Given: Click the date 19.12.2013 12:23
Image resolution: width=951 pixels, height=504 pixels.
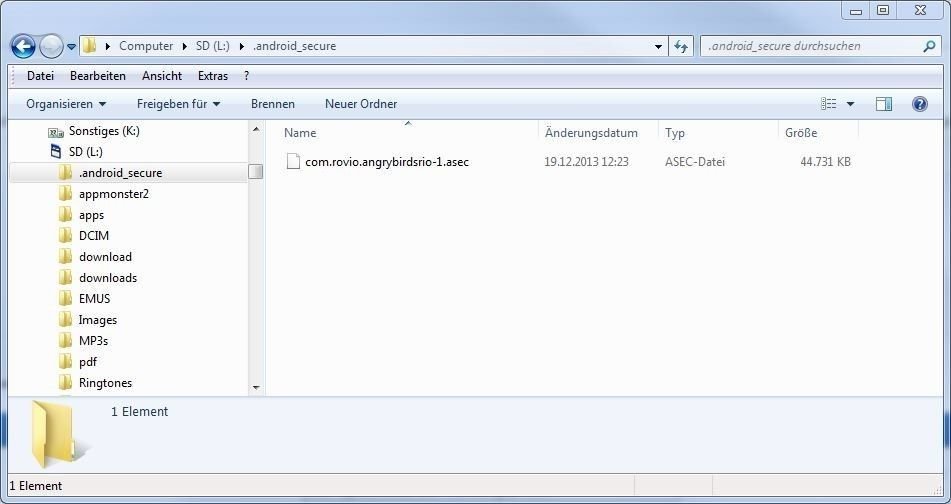Looking at the screenshot, I should coord(586,162).
